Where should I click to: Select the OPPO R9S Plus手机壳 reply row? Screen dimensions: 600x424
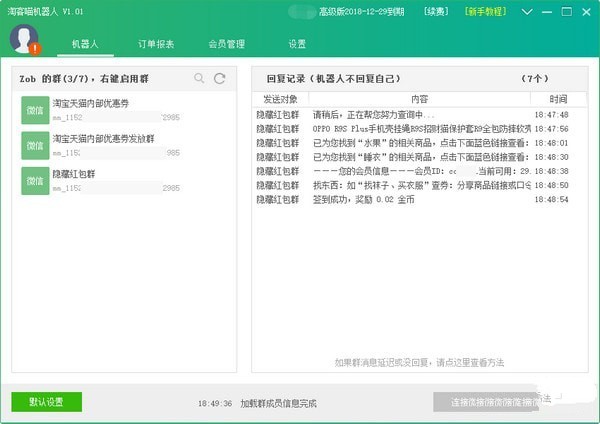[x=419, y=129]
